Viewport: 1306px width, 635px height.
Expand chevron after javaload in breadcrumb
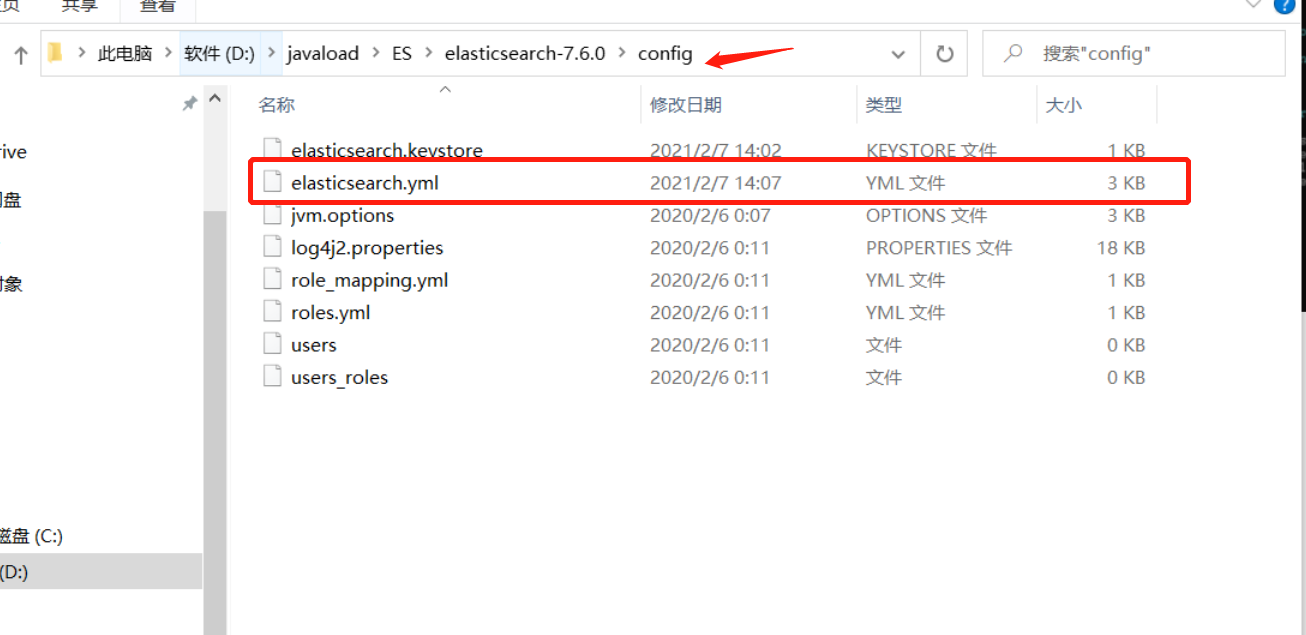point(375,54)
